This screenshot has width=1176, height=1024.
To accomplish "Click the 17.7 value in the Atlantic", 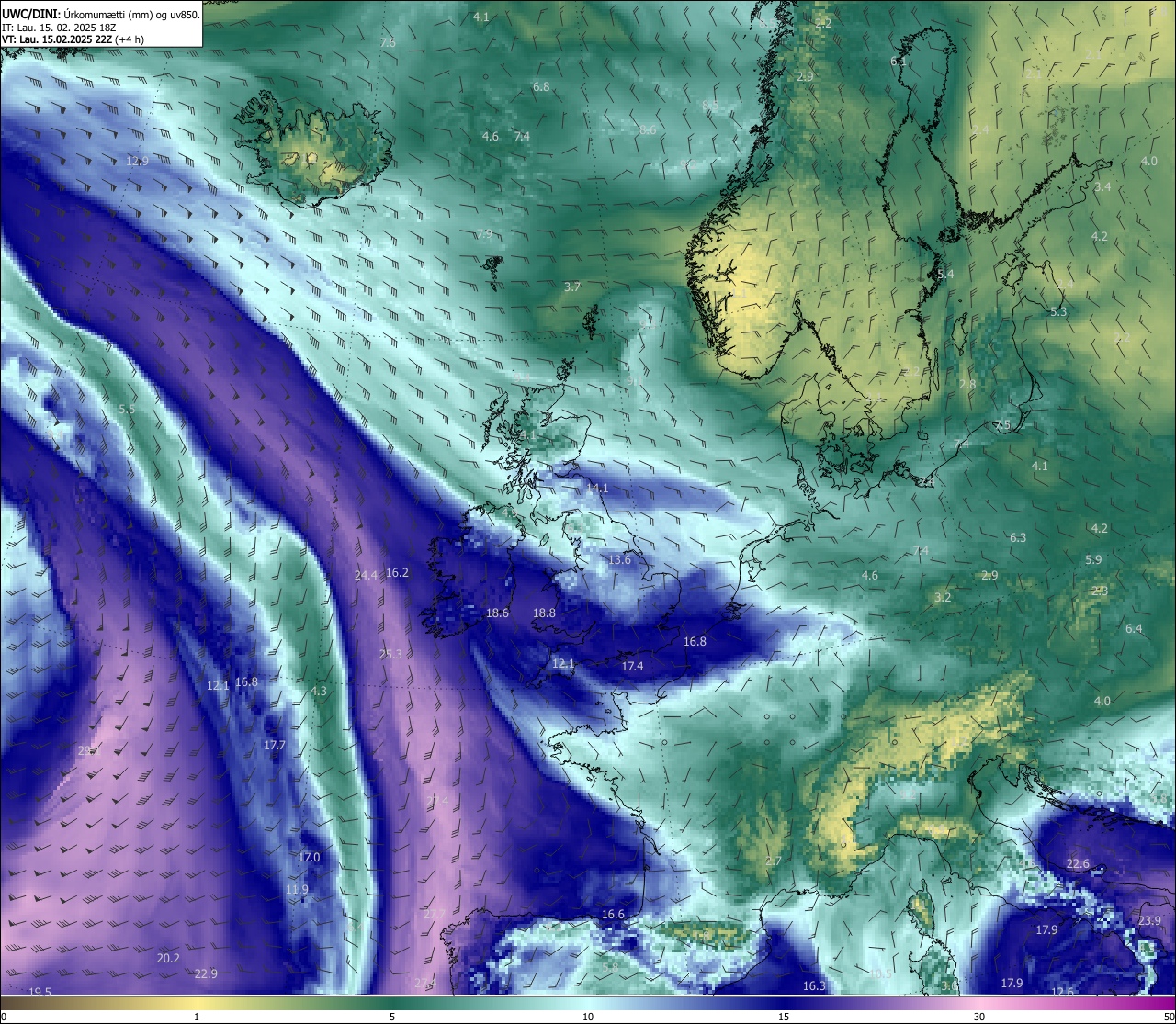I will 274,745.
